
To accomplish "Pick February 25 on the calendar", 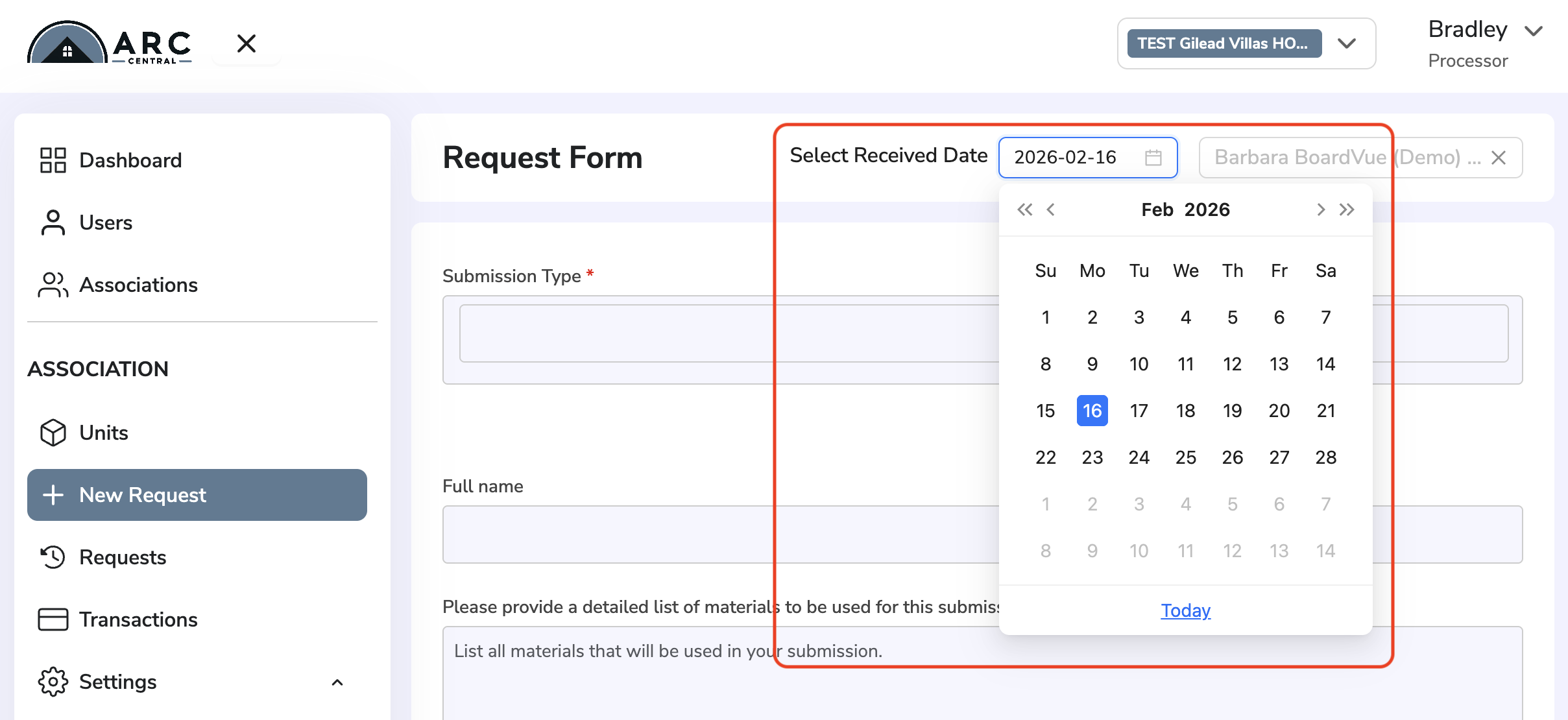I will [1186, 457].
